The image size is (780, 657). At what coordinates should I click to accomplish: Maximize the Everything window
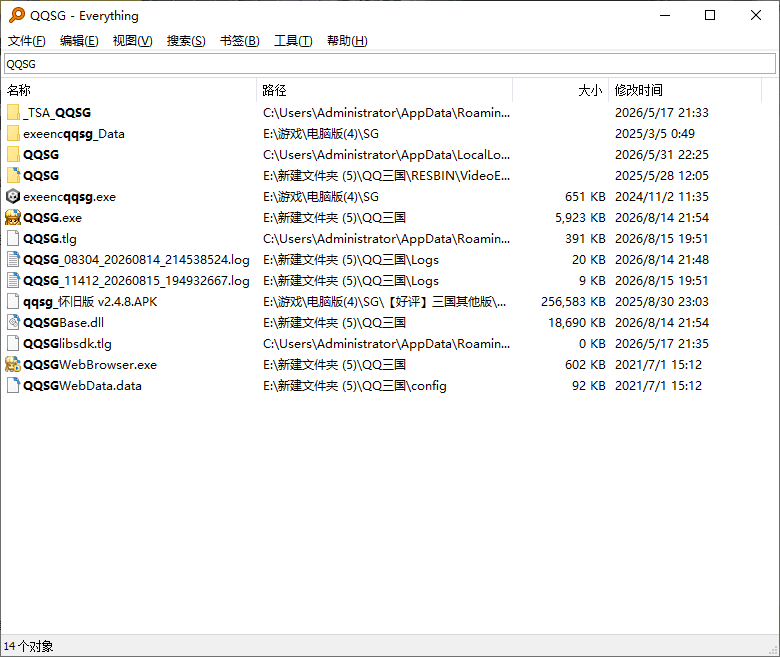[x=710, y=15]
